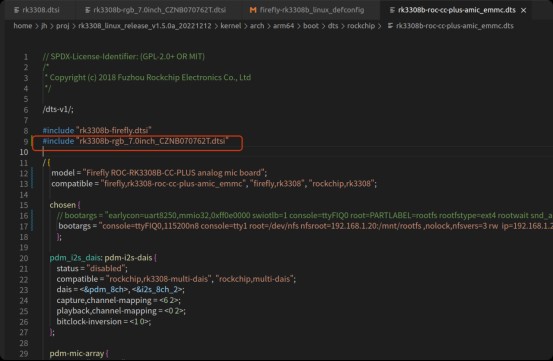553x361 pixels.
Task: Click line number 1 in gutter
Action: pyautogui.click(x=26, y=57)
